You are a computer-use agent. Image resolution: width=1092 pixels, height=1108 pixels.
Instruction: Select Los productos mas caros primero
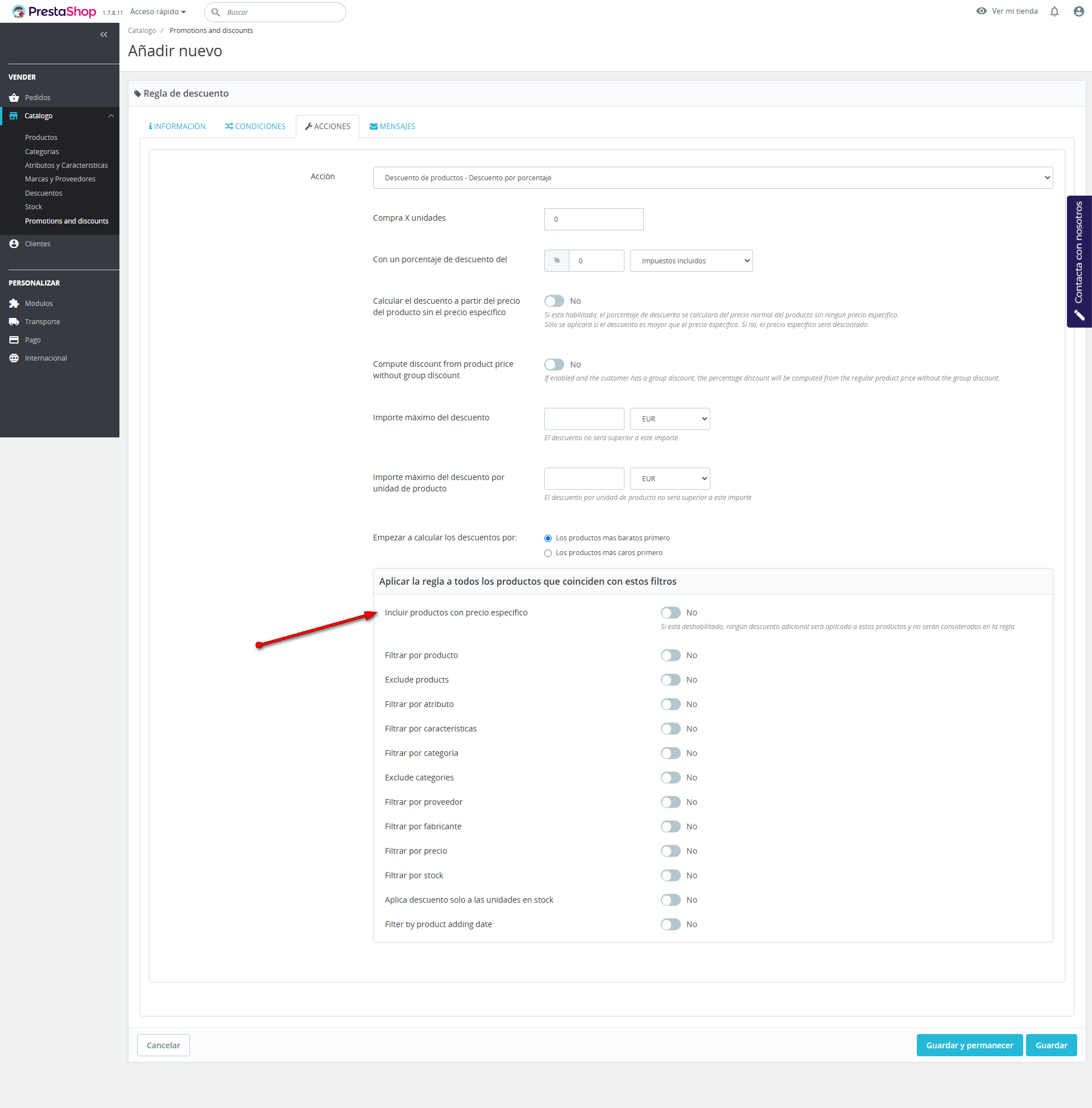coord(548,553)
